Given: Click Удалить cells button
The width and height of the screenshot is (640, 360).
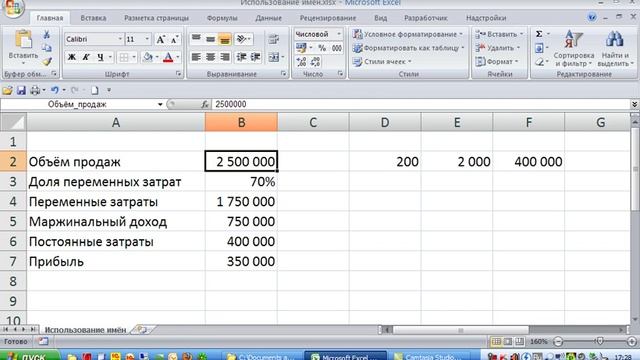Looking at the screenshot, I should click(x=498, y=48).
